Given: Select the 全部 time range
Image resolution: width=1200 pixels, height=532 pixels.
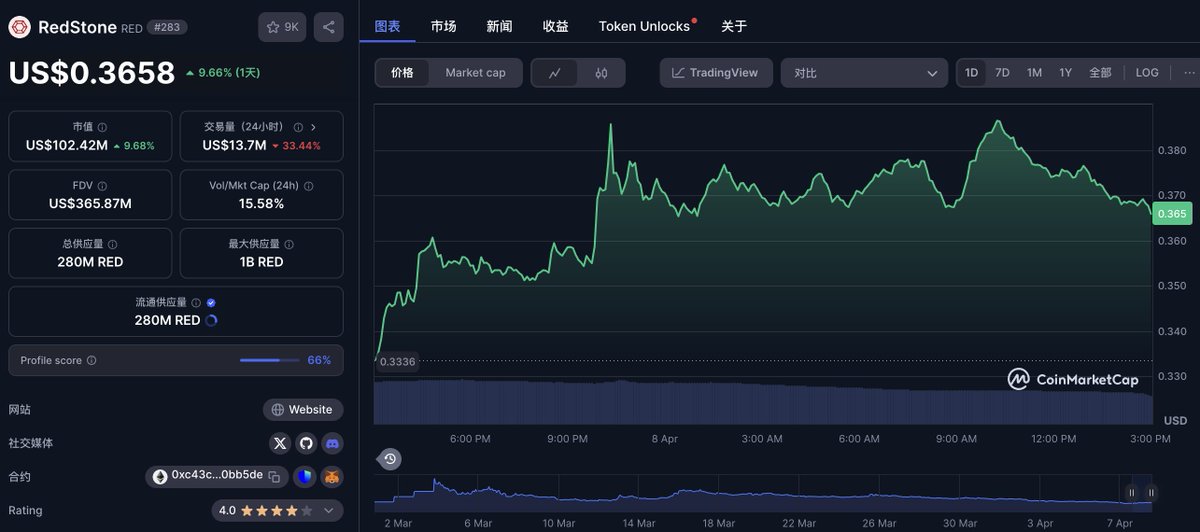Looking at the screenshot, I should tap(1100, 73).
